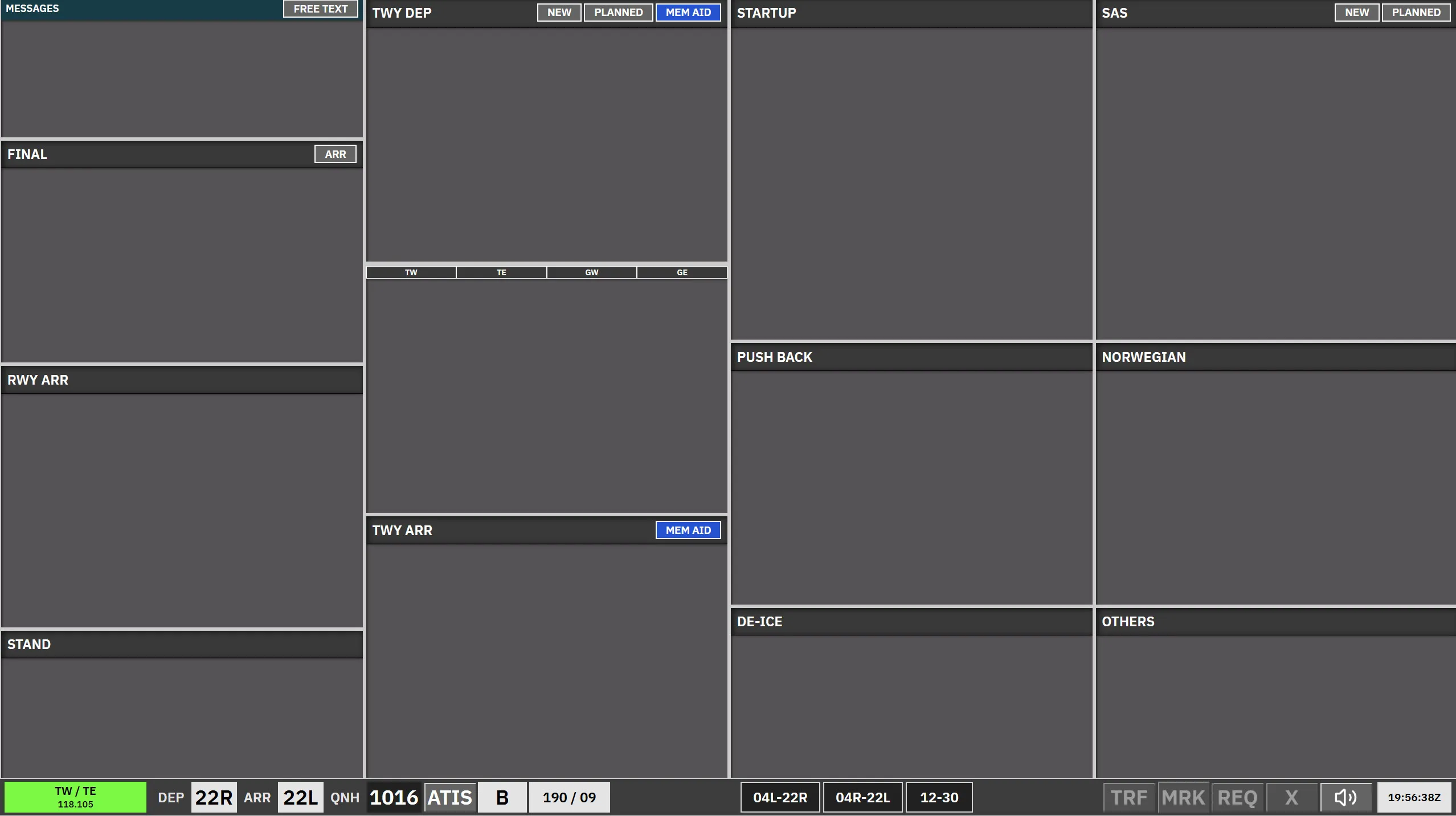Click the DE-ICE panel header
The width and height of the screenshot is (1456, 816).
click(911, 622)
